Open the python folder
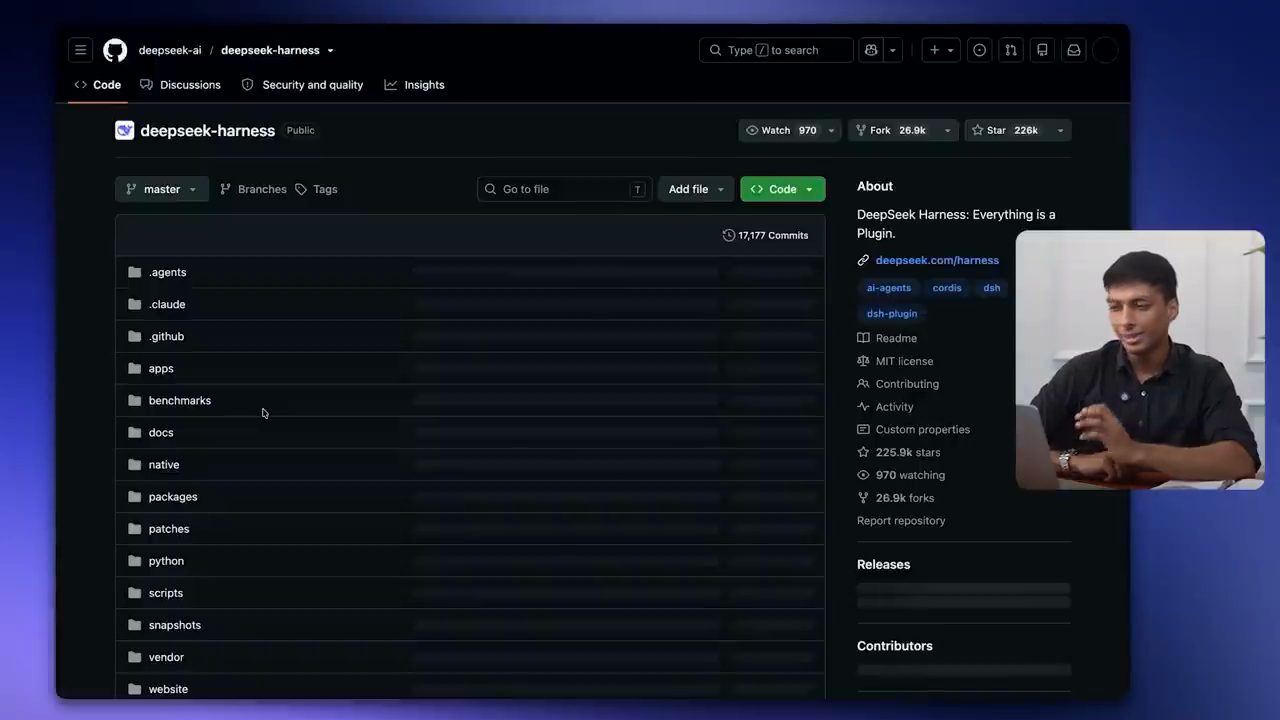This screenshot has width=1280, height=720. (x=166, y=561)
